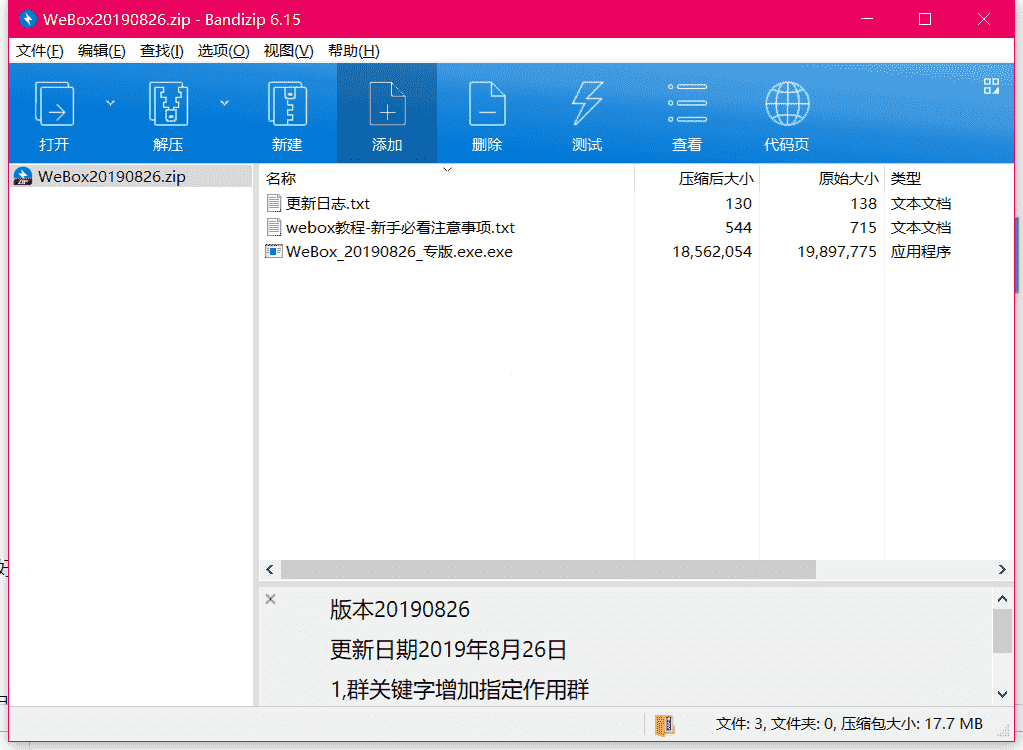The width and height of the screenshot is (1023, 750).
Task: Expand the Extract (解压) dropdown arrow
Action: point(224,103)
